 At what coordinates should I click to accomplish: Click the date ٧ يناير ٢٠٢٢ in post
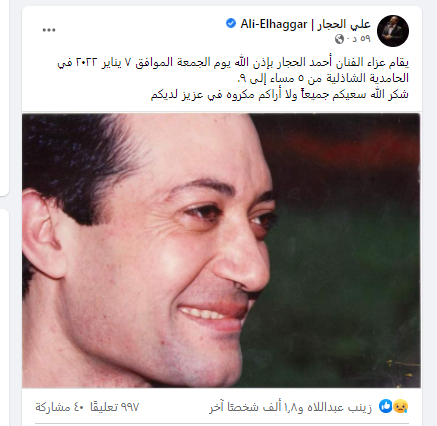(104, 62)
